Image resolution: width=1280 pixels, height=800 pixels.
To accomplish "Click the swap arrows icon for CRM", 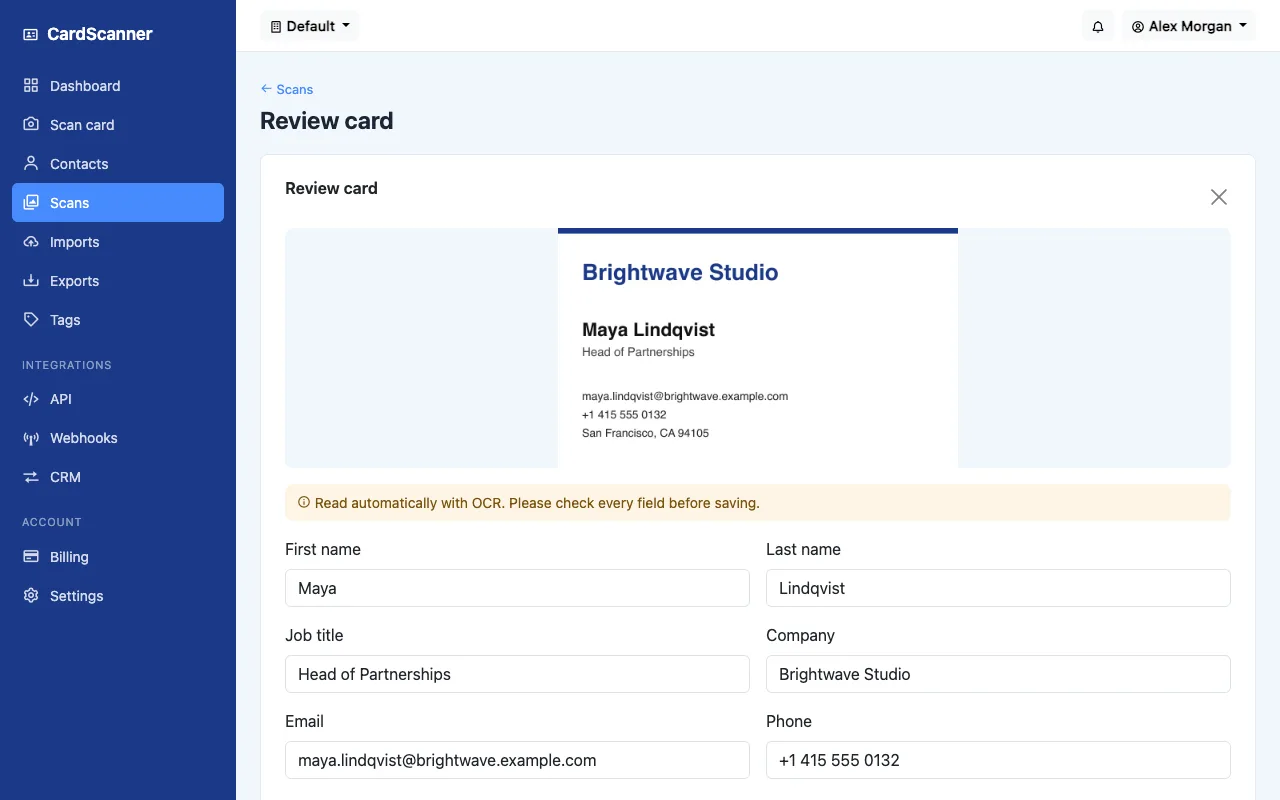I will 31,477.
